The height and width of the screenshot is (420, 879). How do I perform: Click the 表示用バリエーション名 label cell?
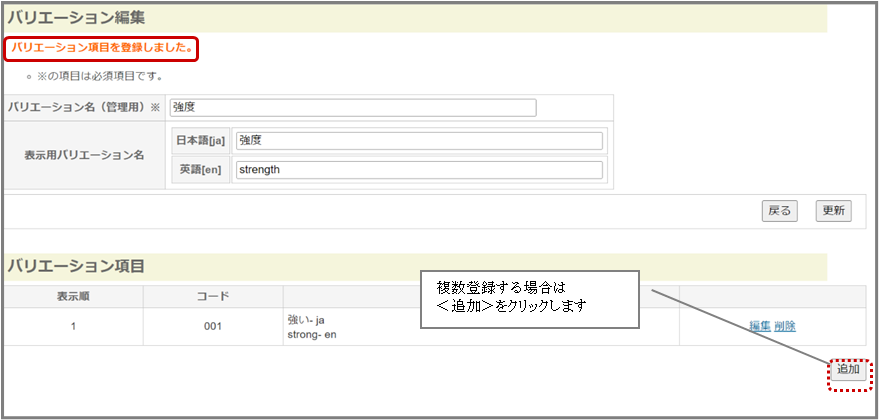85,155
